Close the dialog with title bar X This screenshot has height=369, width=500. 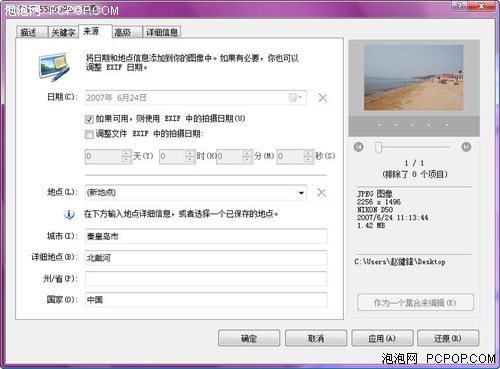481,6
